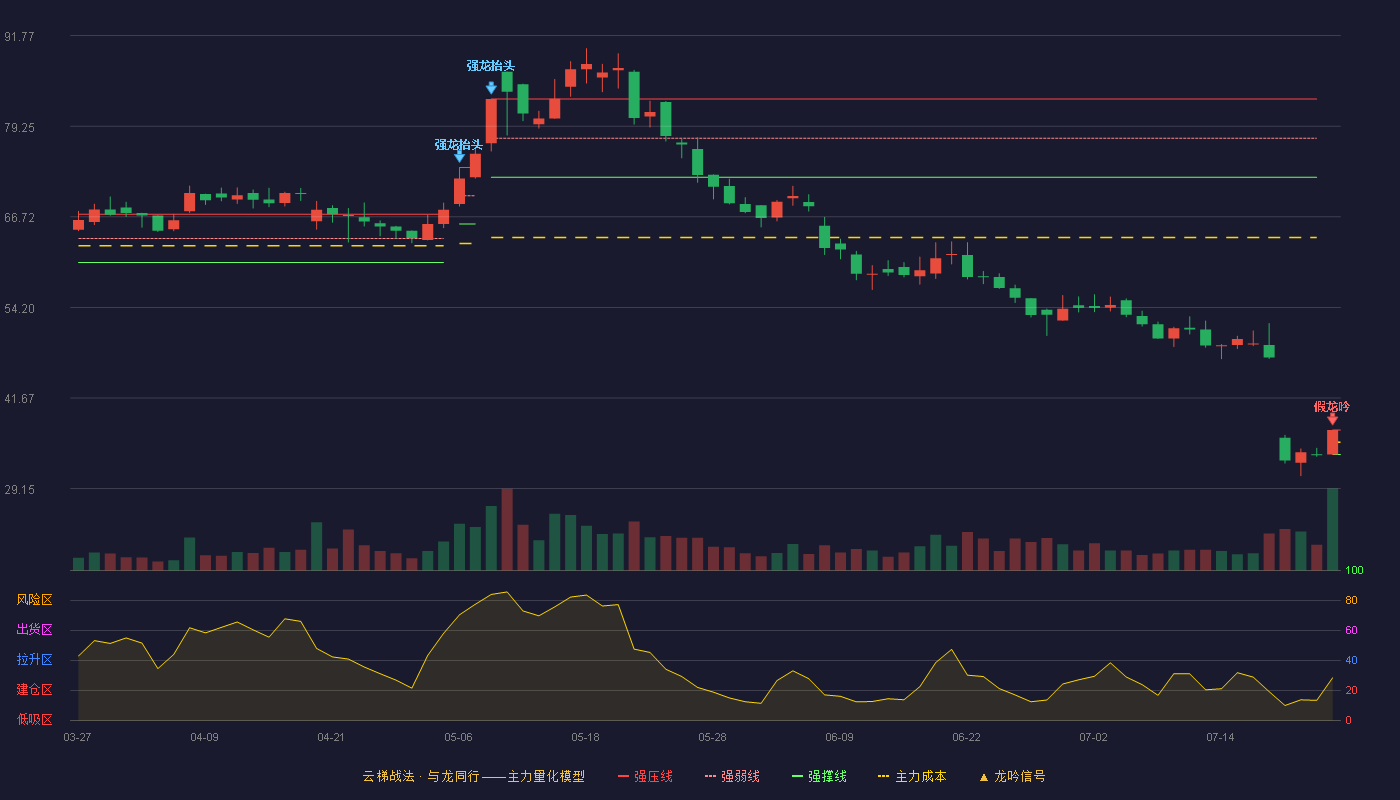Click the 龙吟信号 triangle legend icon
Viewport: 1400px width, 800px height.
coord(983,777)
